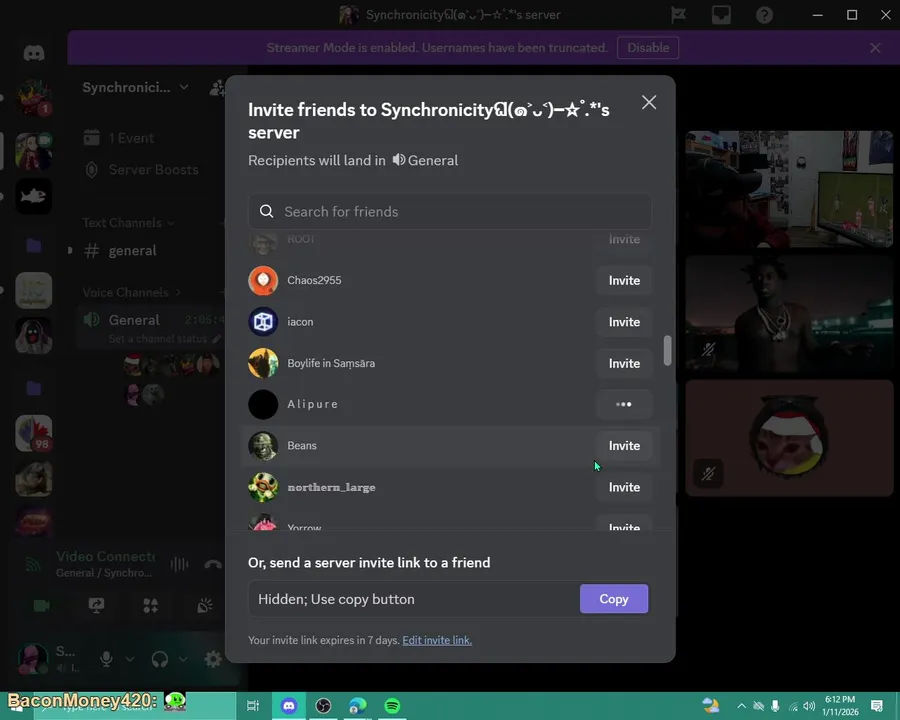The image size is (900, 720).
Task: Click the pending button next to Alipure
Action: (x=624, y=404)
